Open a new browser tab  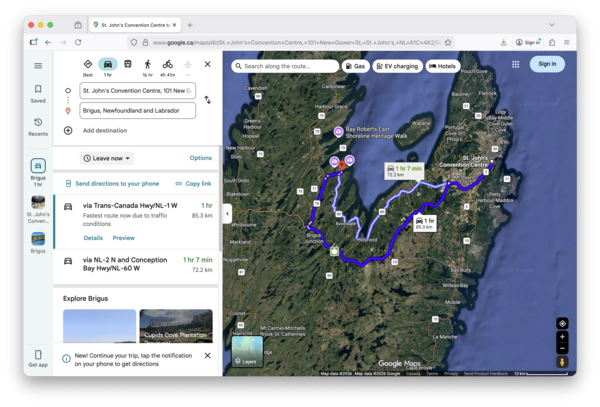coord(190,25)
